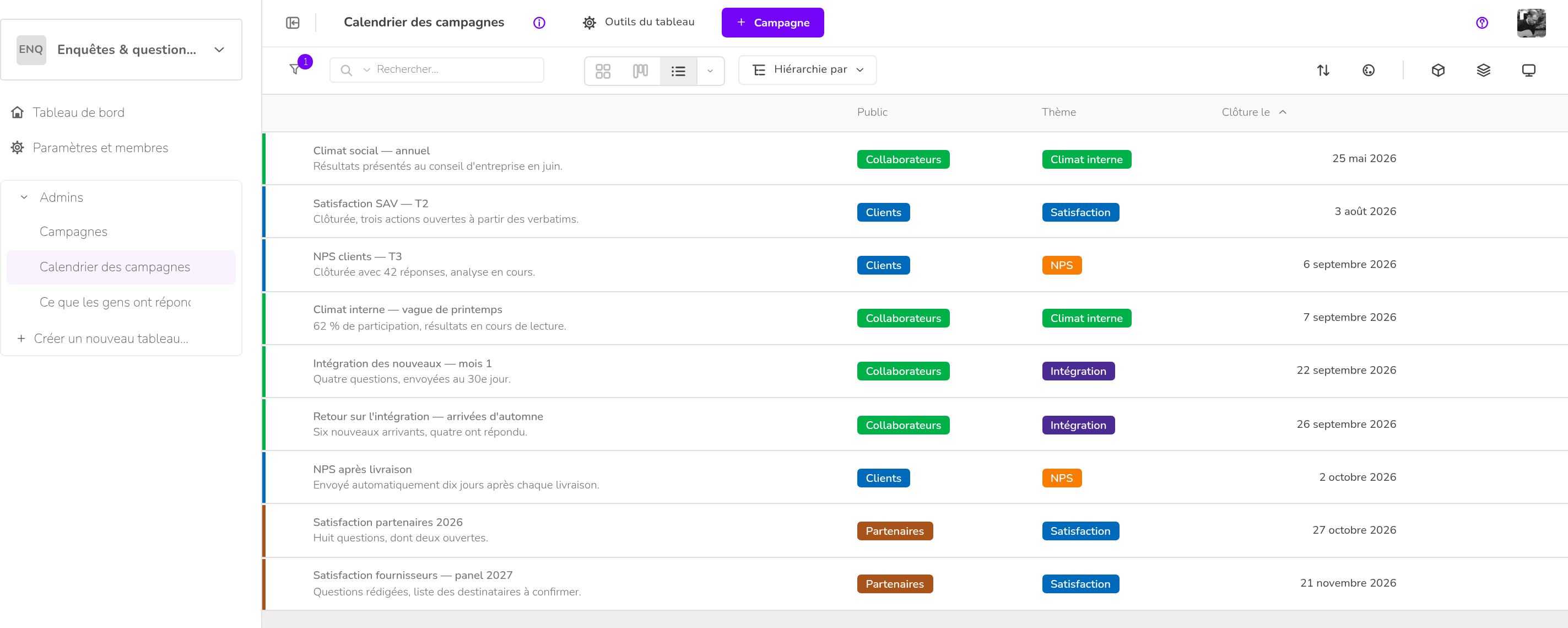This screenshot has height=628, width=1568.
Task: Open search field options chevron
Action: click(366, 70)
